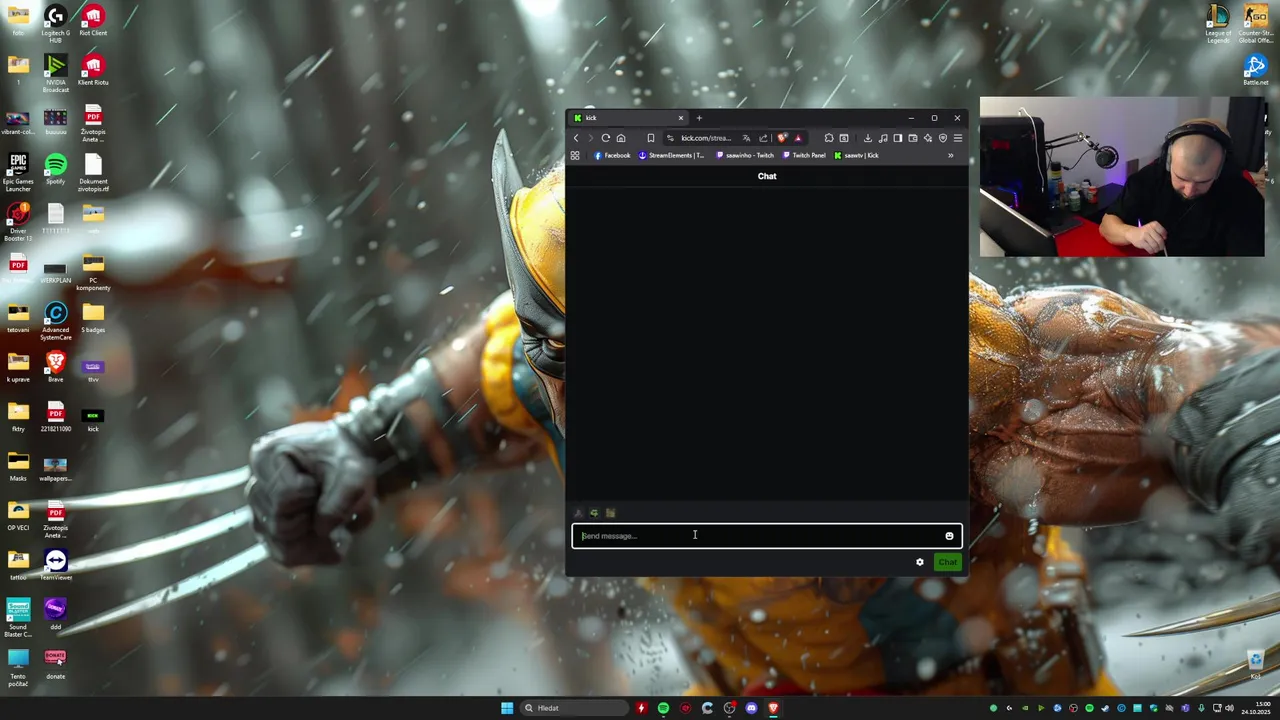The height and width of the screenshot is (720, 1280).
Task: Open the emoji picker in chat input
Action: point(949,536)
